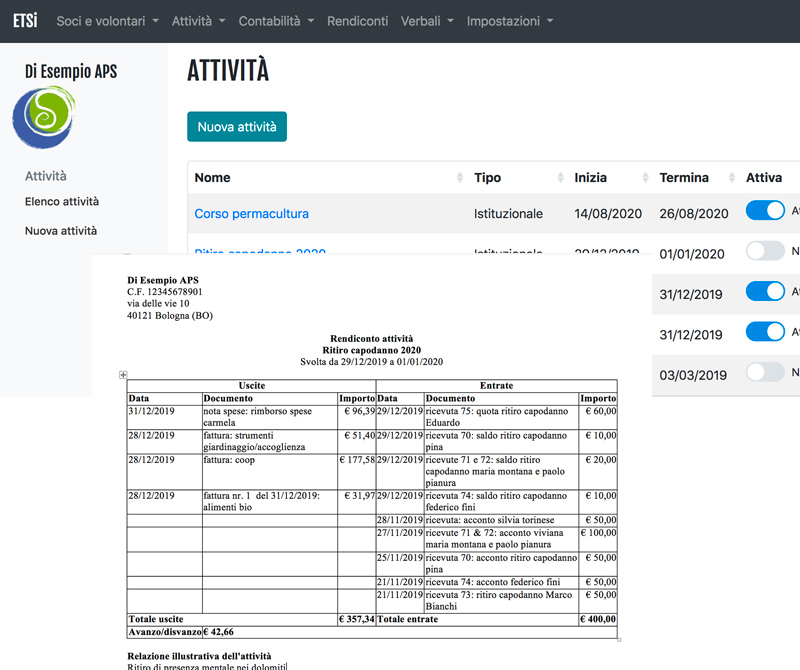The height and width of the screenshot is (670, 800).
Task: Select the 'ricevuta 73: ritiro capodanno Marco Bianchi' cell
Action: coord(502,601)
